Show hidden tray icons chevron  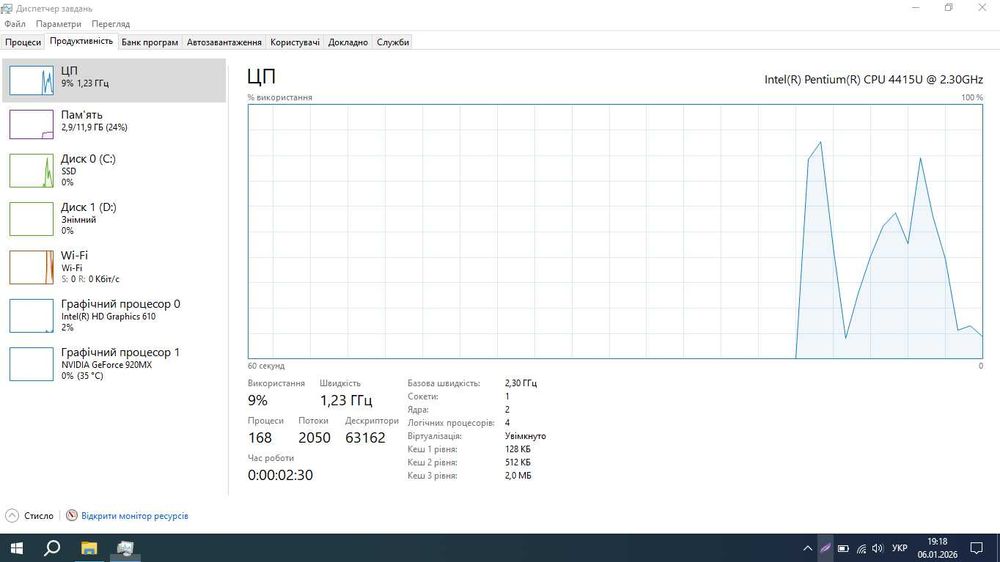pos(807,548)
